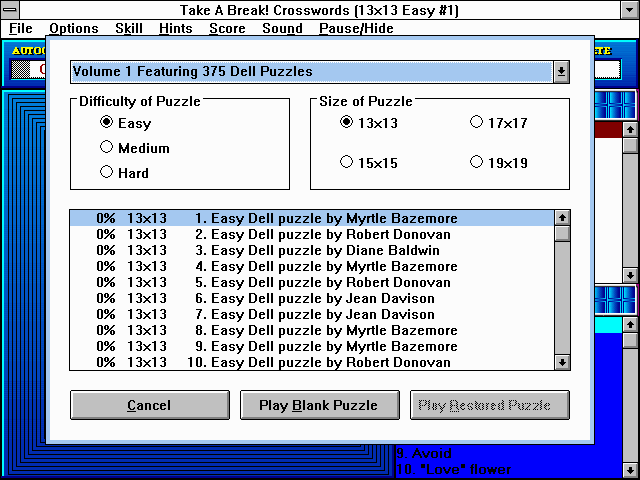Click Play Blank Puzzle button
640x480 pixels.
(318, 405)
